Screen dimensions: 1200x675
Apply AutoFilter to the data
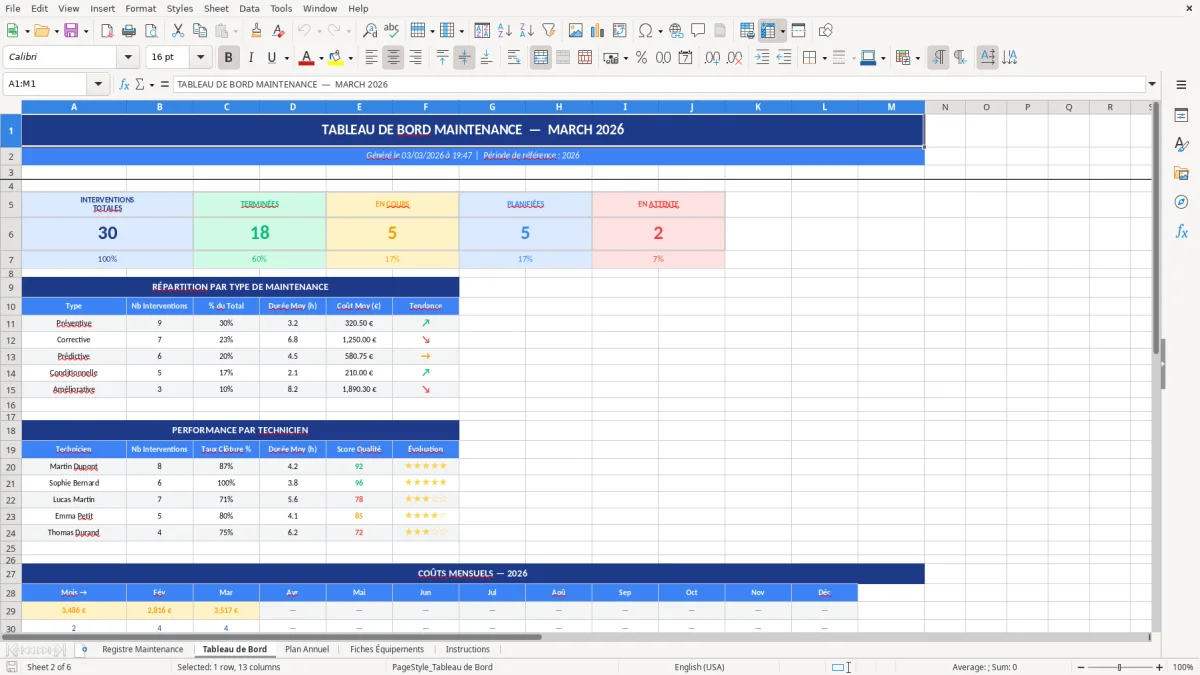(547, 30)
